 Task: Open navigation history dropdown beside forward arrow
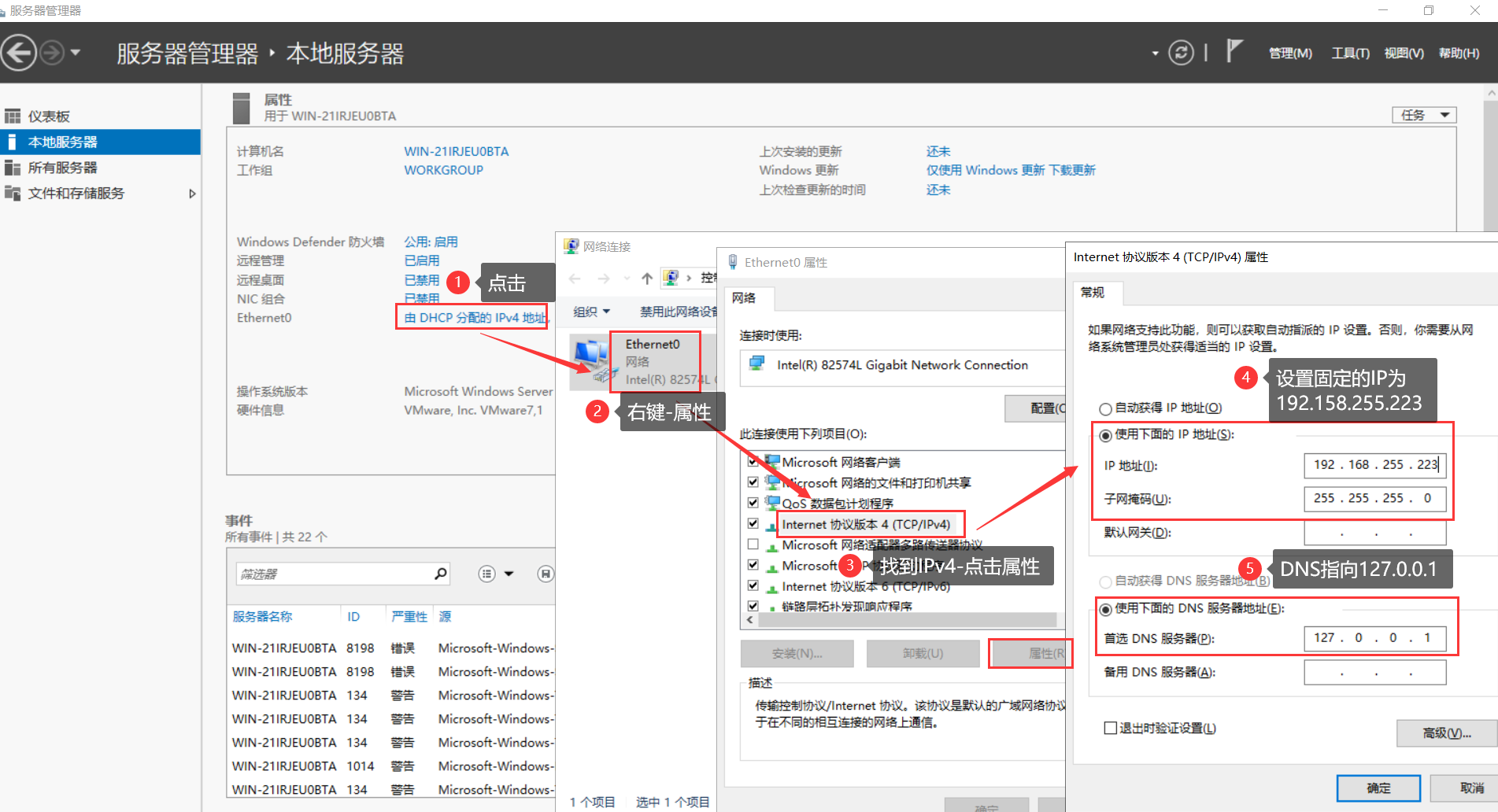tap(76, 53)
